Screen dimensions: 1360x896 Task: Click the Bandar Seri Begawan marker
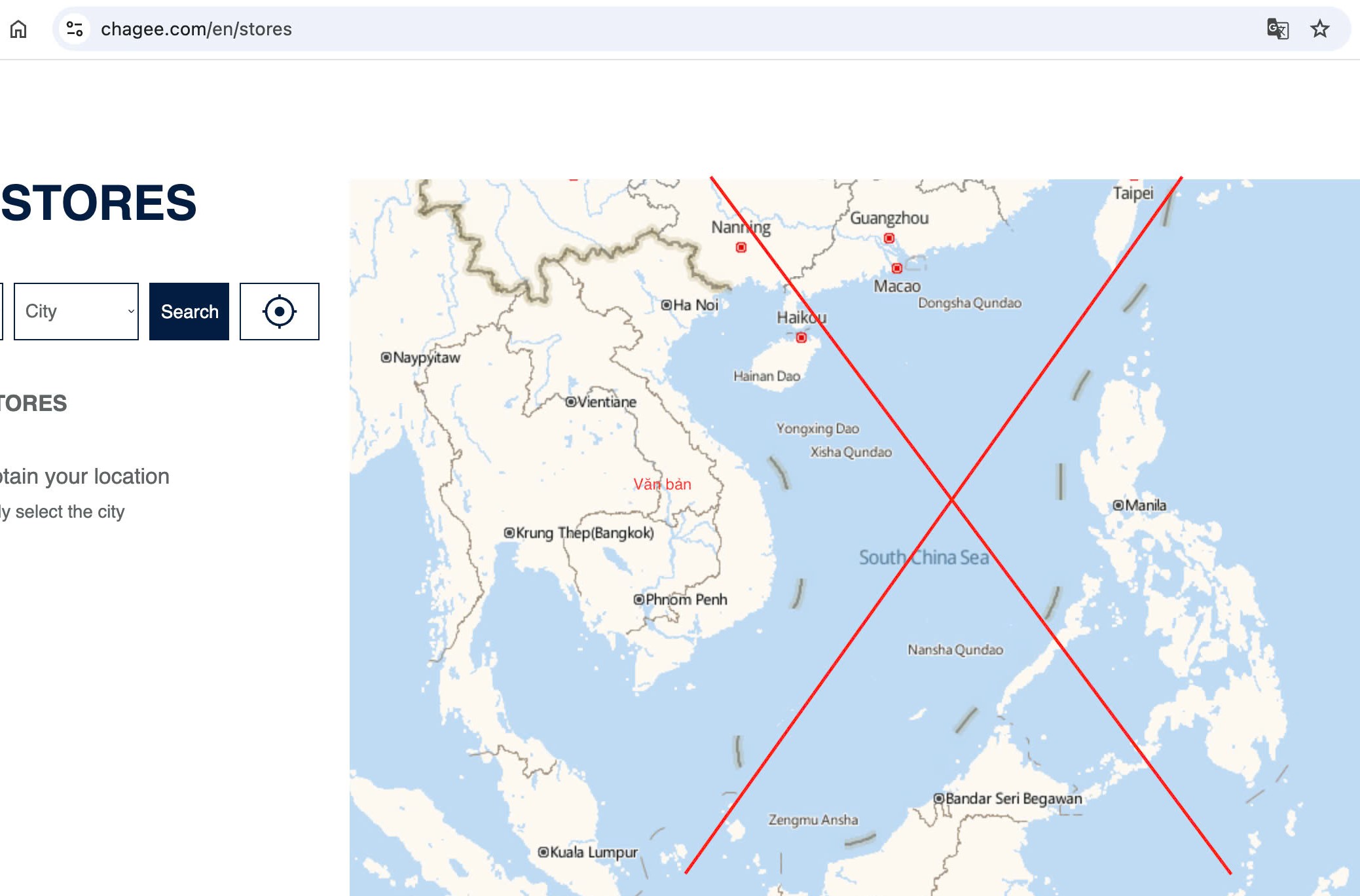[938, 798]
